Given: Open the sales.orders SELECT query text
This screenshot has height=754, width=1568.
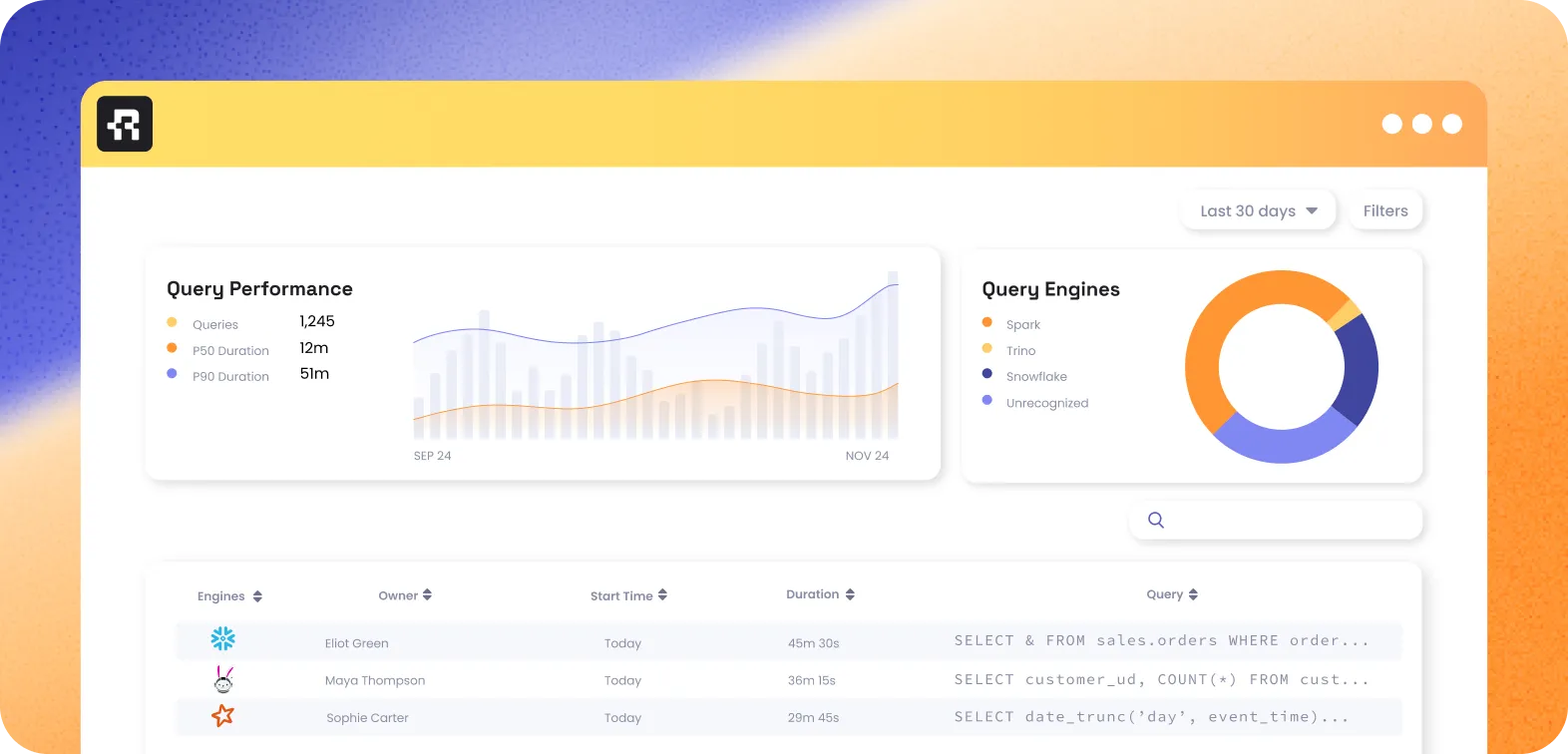Looking at the screenshot, I should [x=1162, y=640].
